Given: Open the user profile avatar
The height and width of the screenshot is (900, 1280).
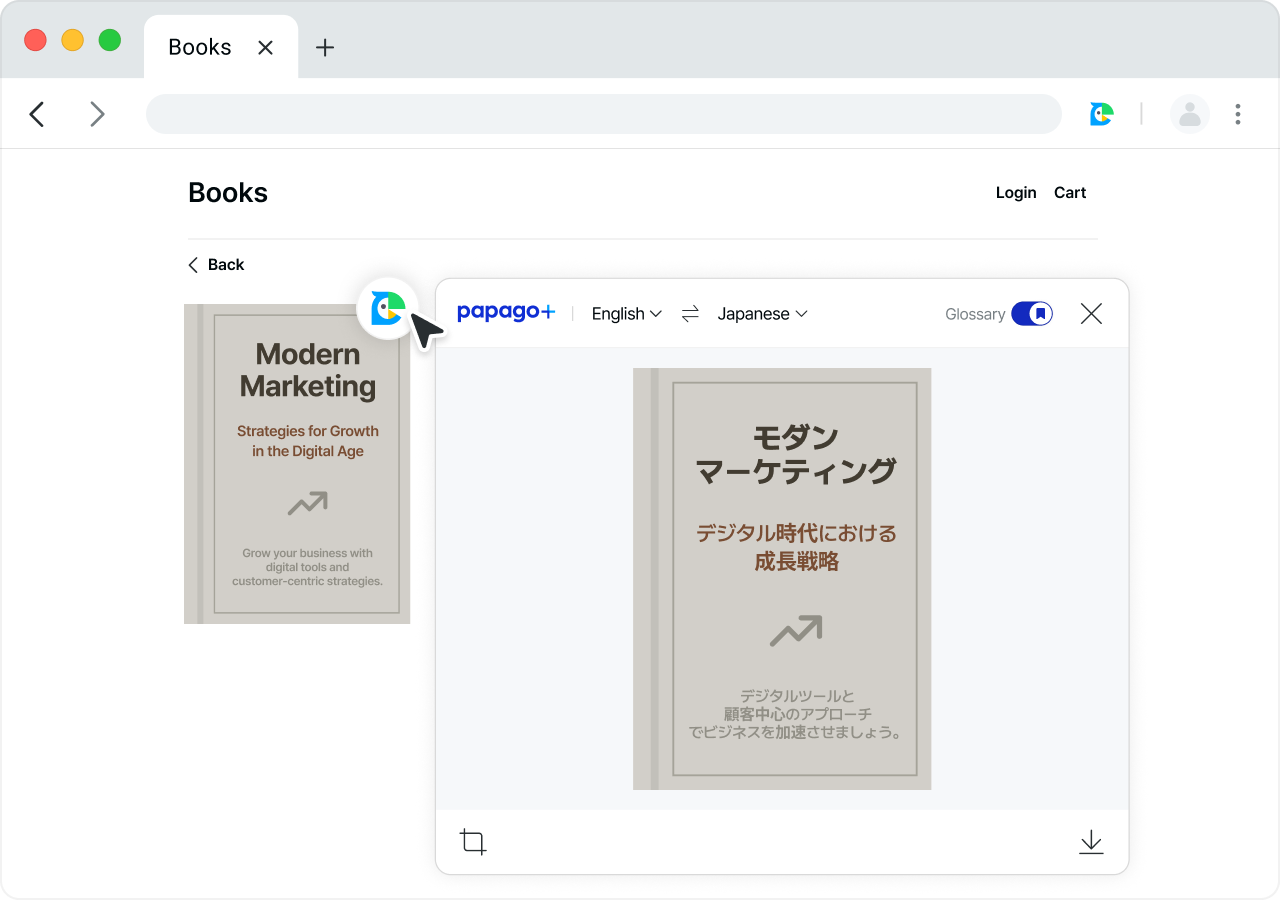Looking at the screenshot, I should pos(1189,114).
